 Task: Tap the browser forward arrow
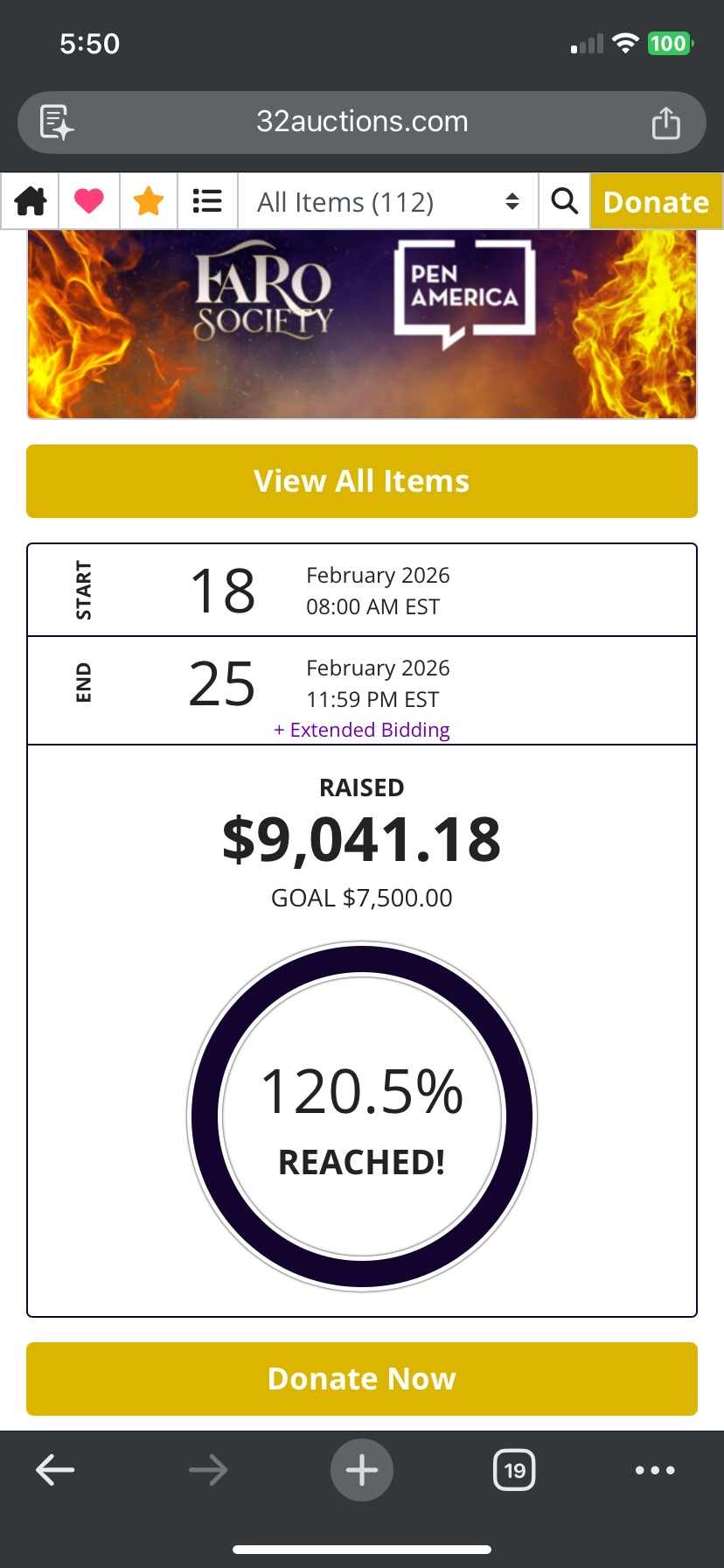point(208,1470)
